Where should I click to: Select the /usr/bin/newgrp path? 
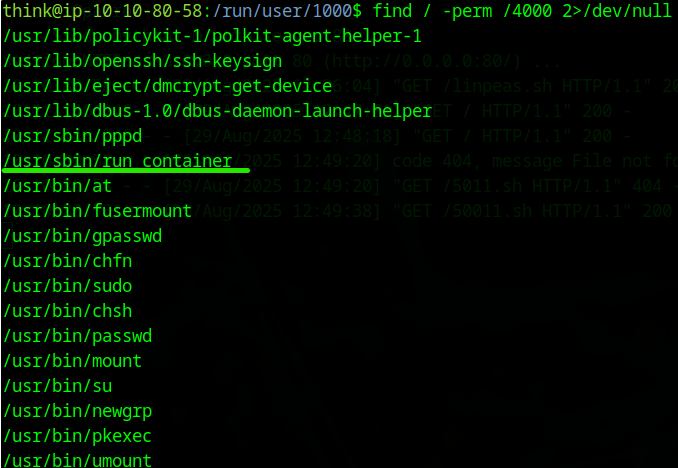pyautogui.click(x=78, y=411)
